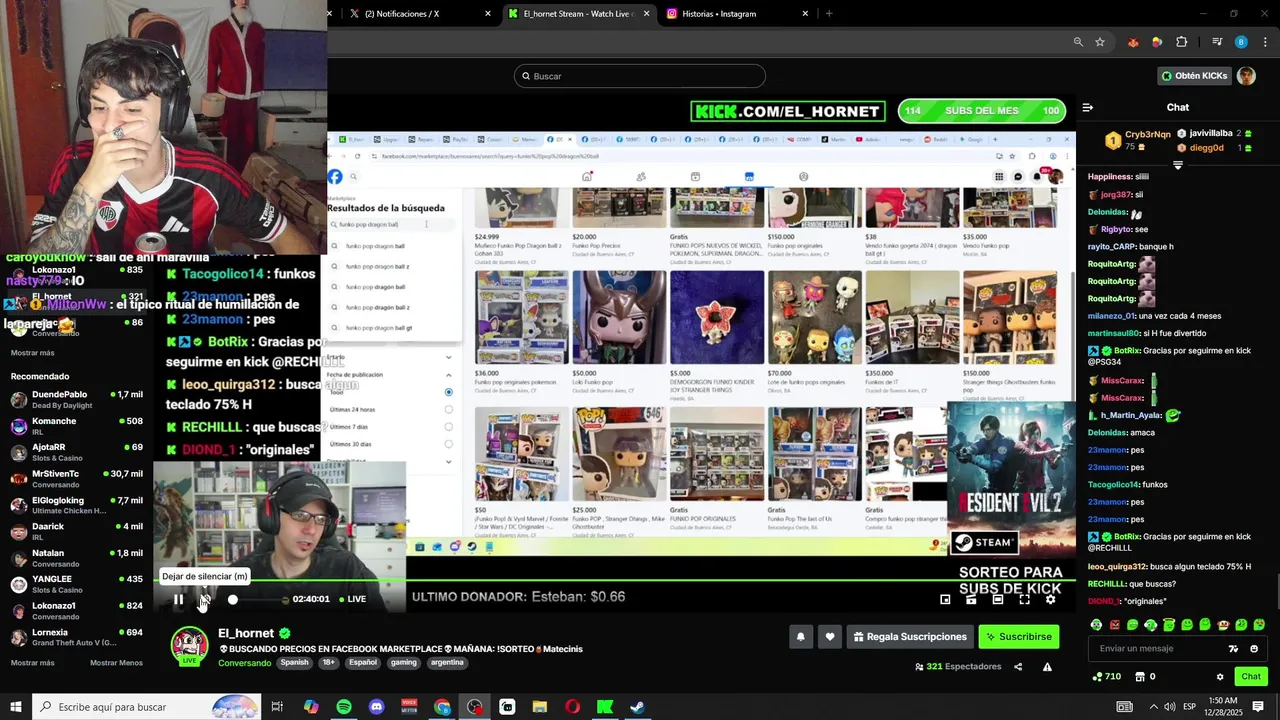The height and width of the screenshot is (720, 1280).
Task: Open the Conversando category link
Action: (x=245, y=663)
